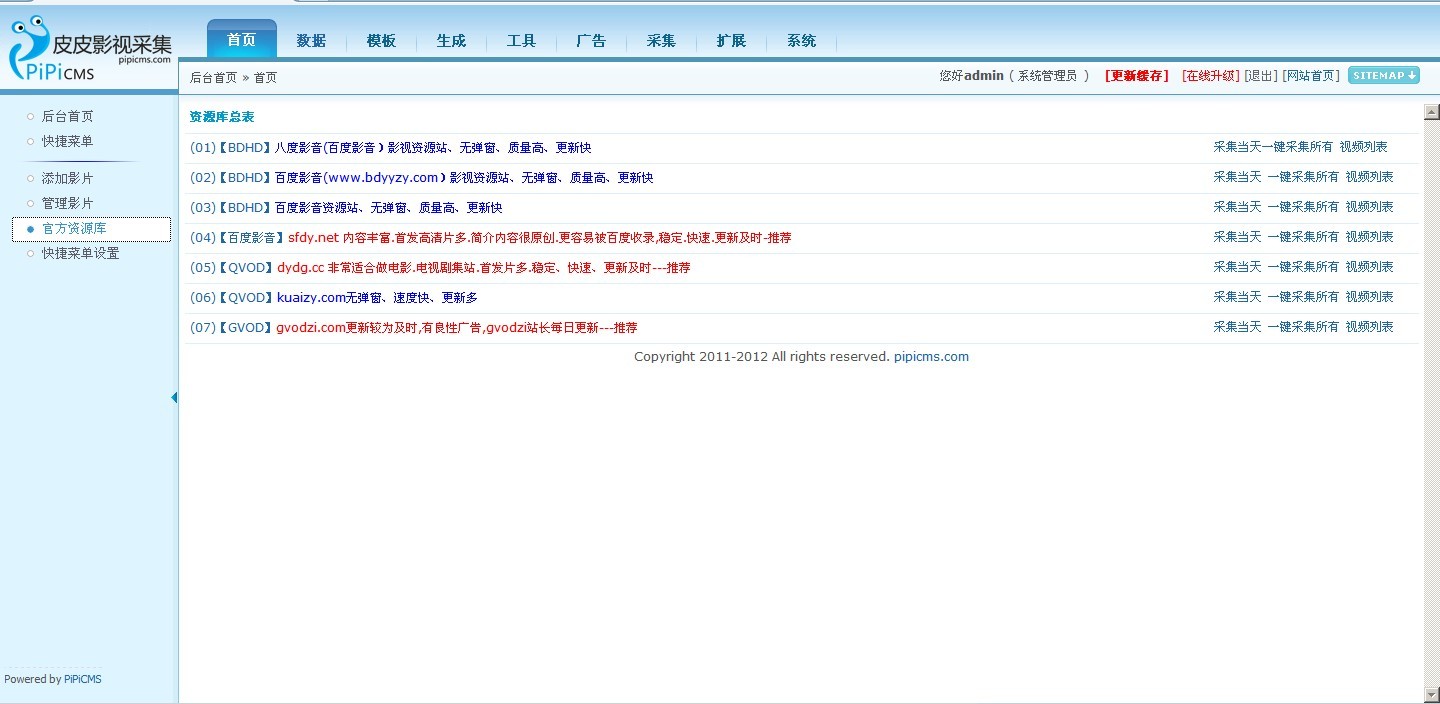The height and width of the screenshot is (704, 1440).
Task: Select the 系统 tab
Action: (801, 41)
